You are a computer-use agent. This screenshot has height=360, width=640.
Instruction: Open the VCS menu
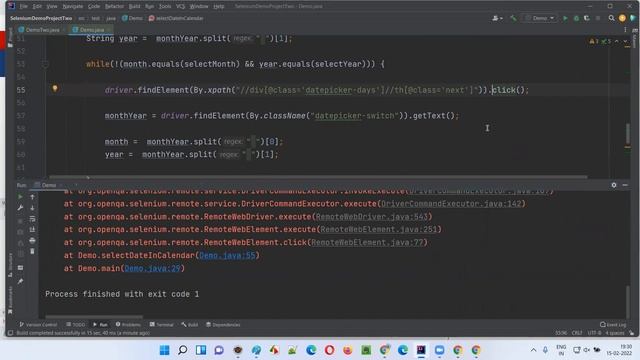pos(180,7)
